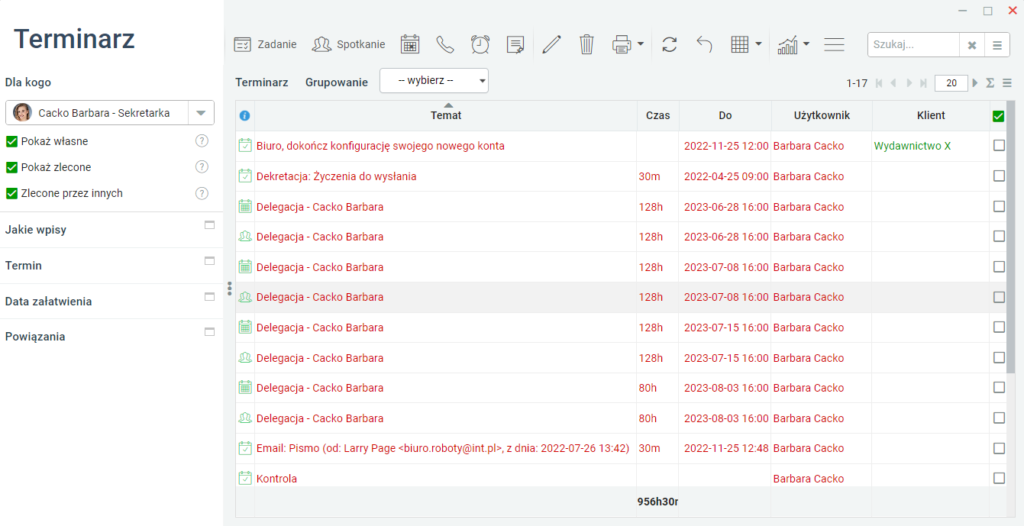1024x526 pixels.
Task: Apply page size arrow beside 20
Action: pyautogui.click(x=975, y=83)
